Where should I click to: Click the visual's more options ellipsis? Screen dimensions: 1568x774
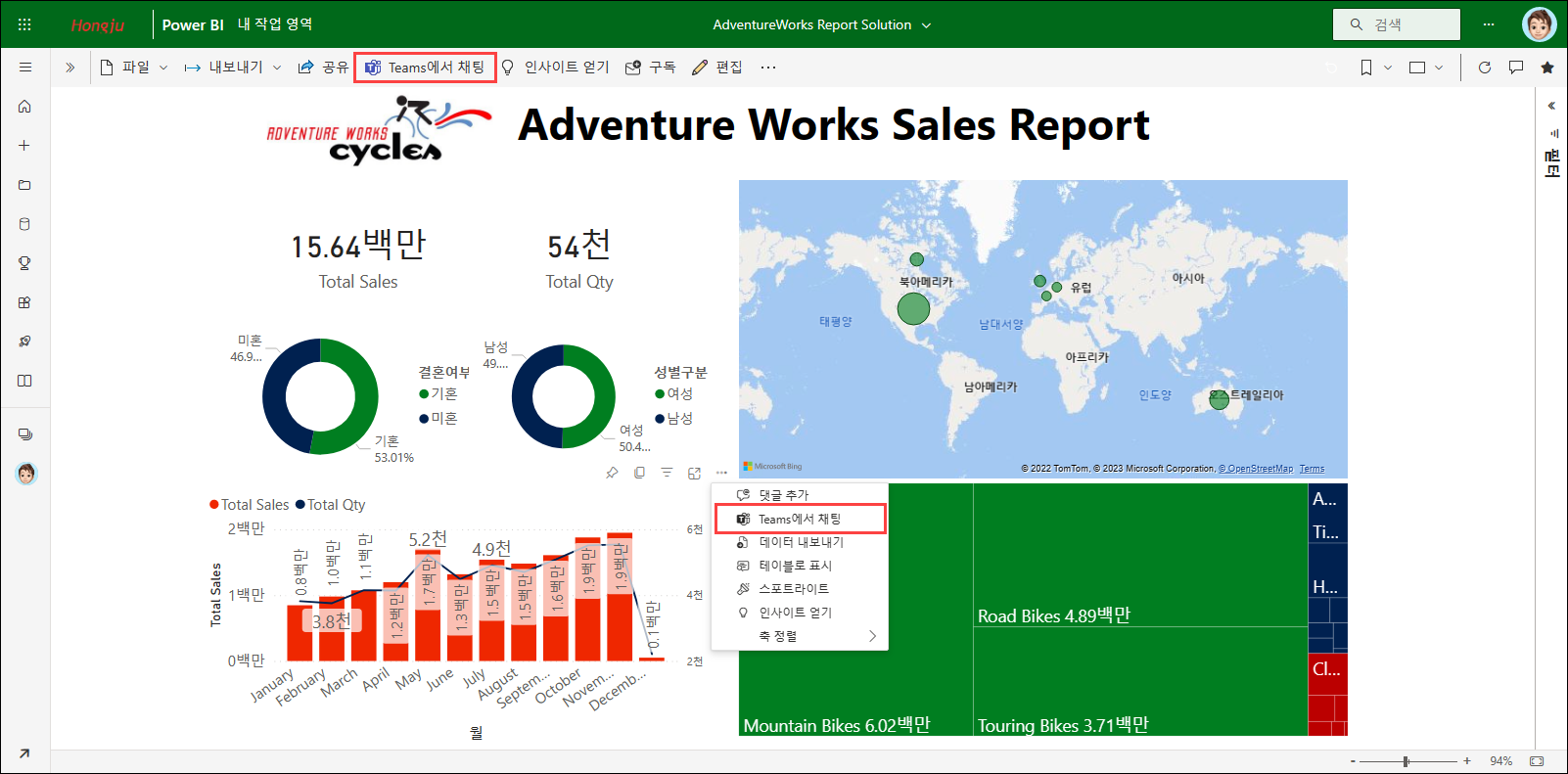click(x=721, y=473)
